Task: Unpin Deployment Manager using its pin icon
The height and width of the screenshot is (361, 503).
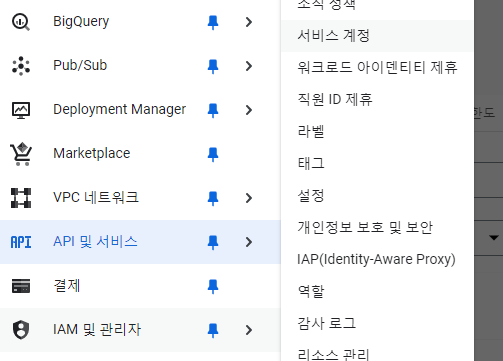Action: tap(213, 110)
